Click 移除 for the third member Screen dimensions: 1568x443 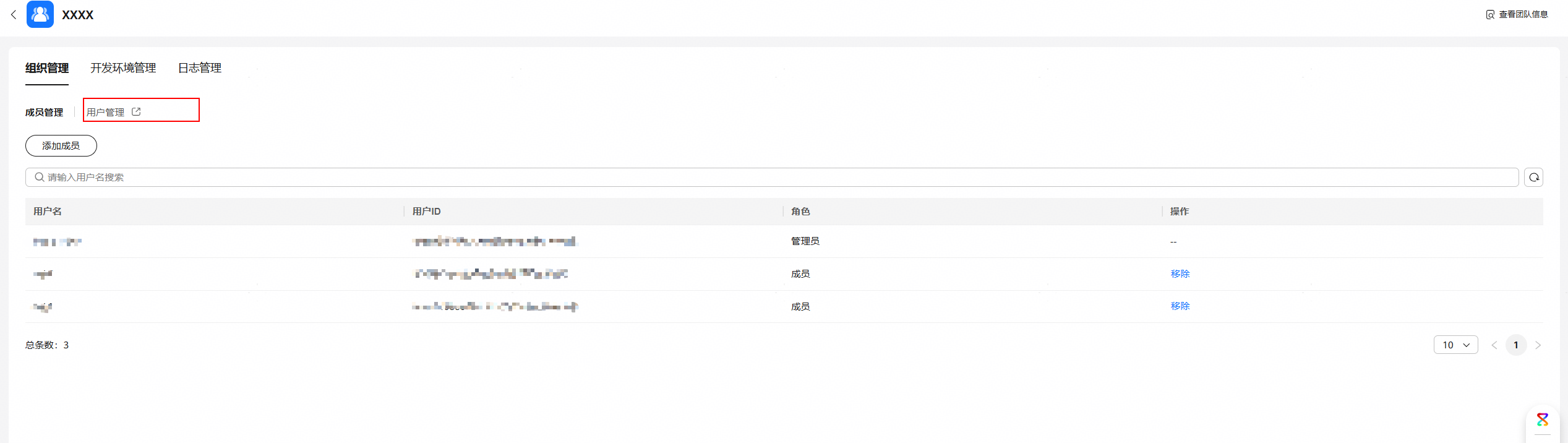(1180, 306)
